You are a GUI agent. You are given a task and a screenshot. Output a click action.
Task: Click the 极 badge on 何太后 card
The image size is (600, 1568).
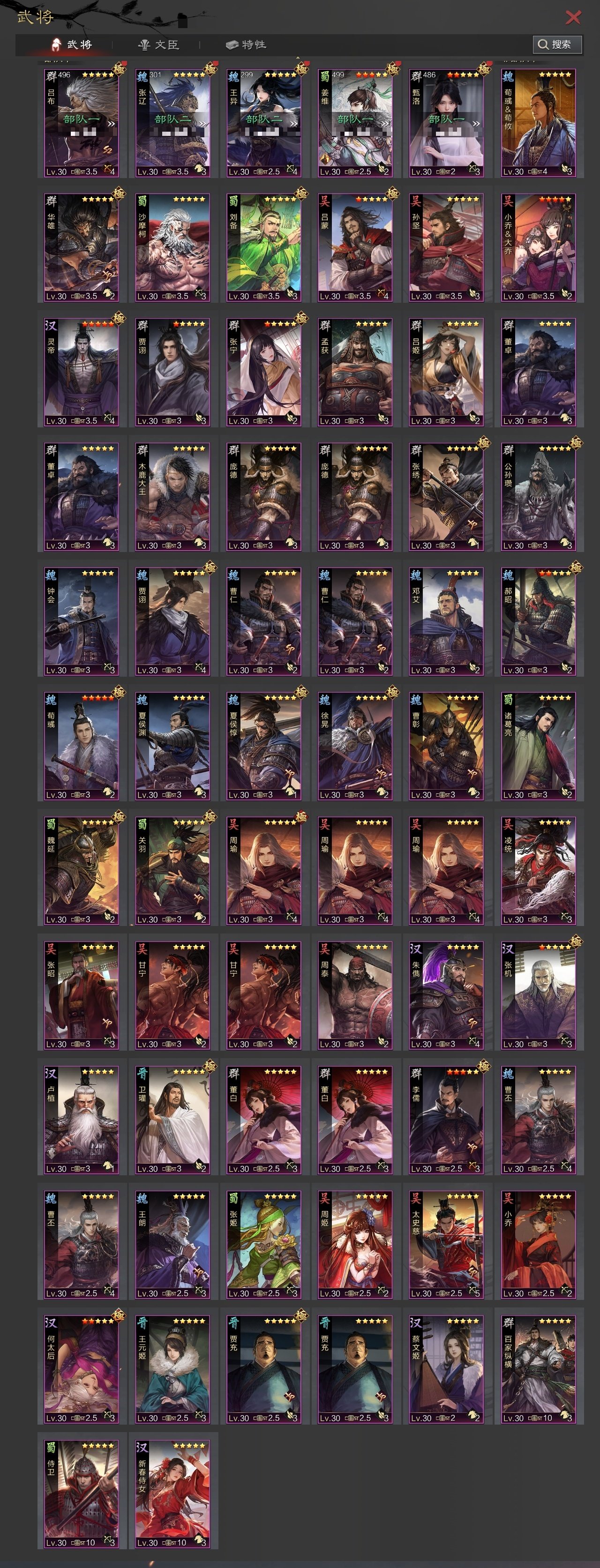point(119,1315)
